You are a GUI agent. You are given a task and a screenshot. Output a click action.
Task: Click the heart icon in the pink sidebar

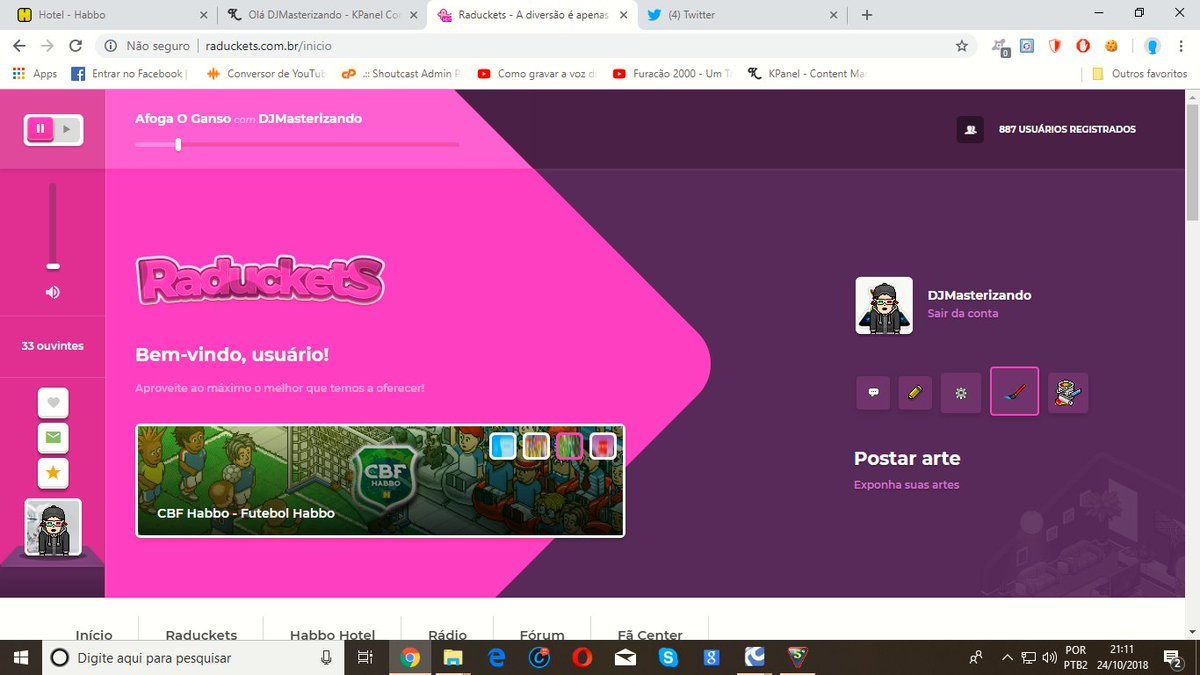53,403
